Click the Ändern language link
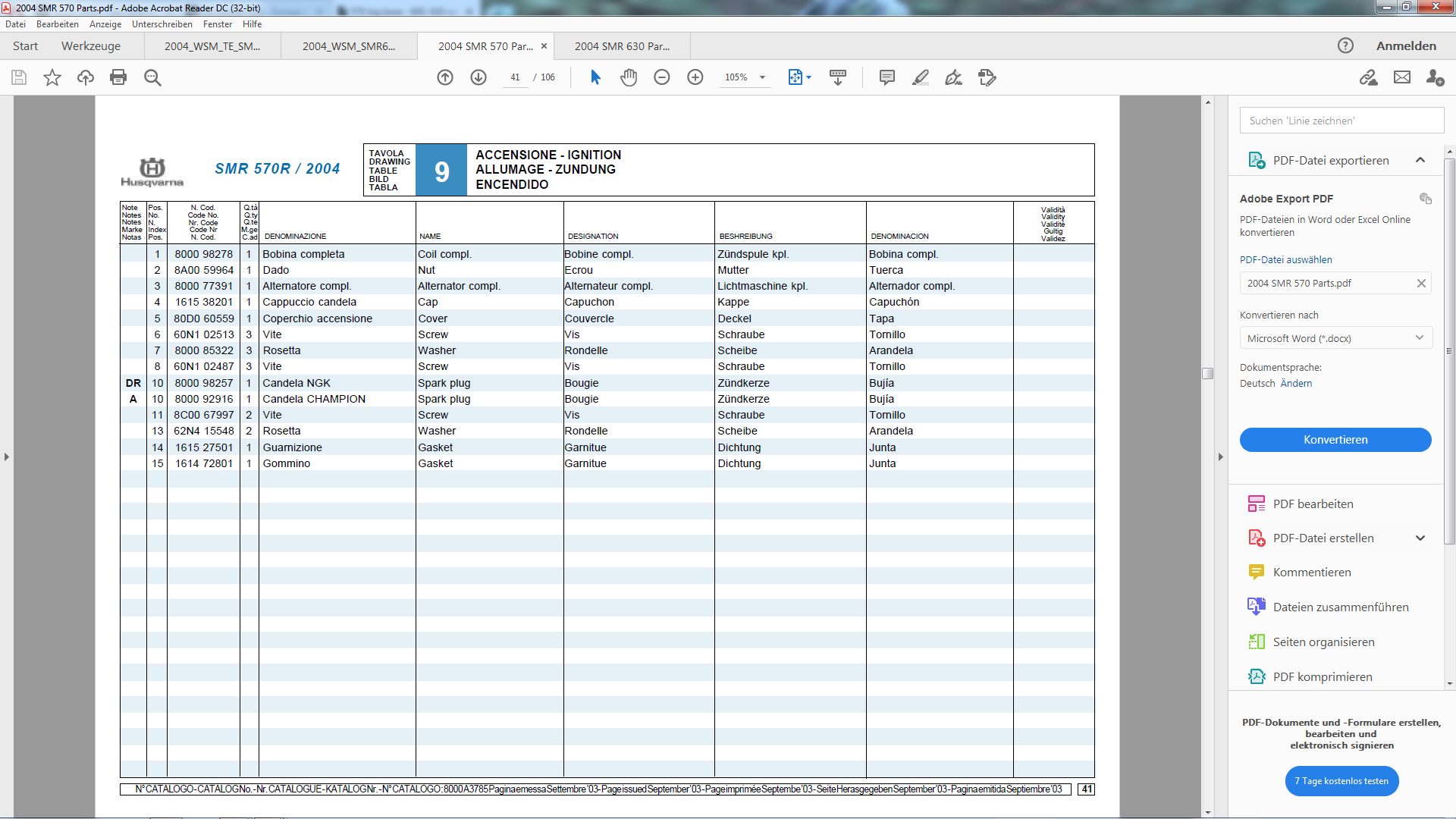1456x819 pixels. 1296,384
